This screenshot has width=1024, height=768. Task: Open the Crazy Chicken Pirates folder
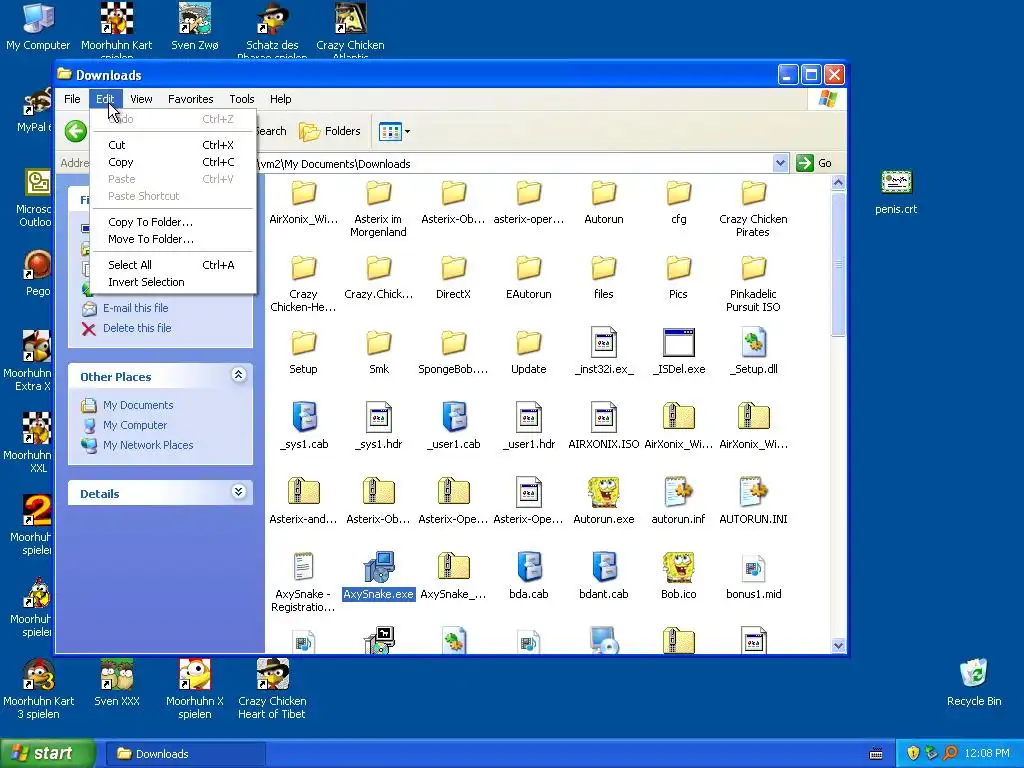tap(753, 209)
